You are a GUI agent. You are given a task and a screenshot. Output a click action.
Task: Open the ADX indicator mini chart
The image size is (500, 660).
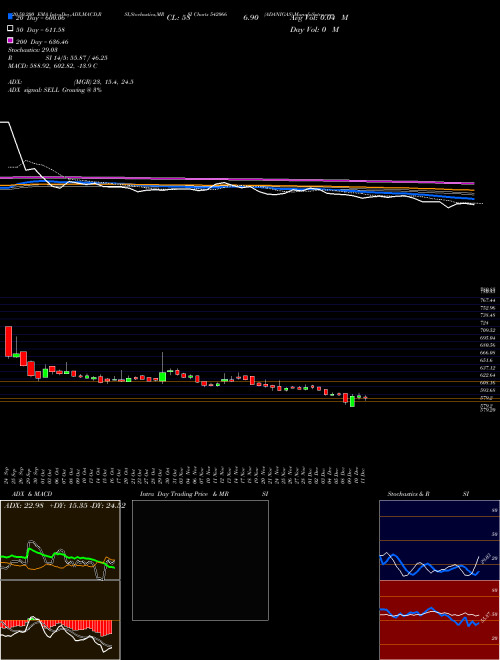coord(60,540)
